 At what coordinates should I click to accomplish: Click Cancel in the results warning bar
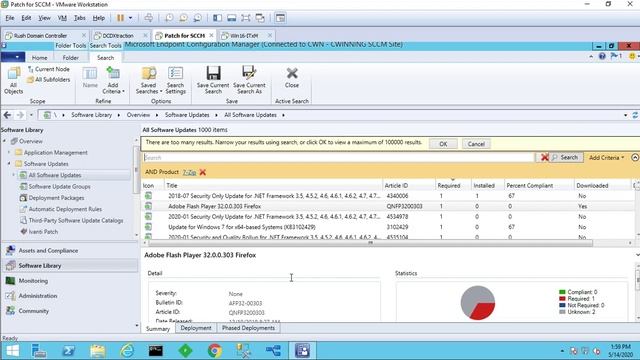click(x=476, y=144)
